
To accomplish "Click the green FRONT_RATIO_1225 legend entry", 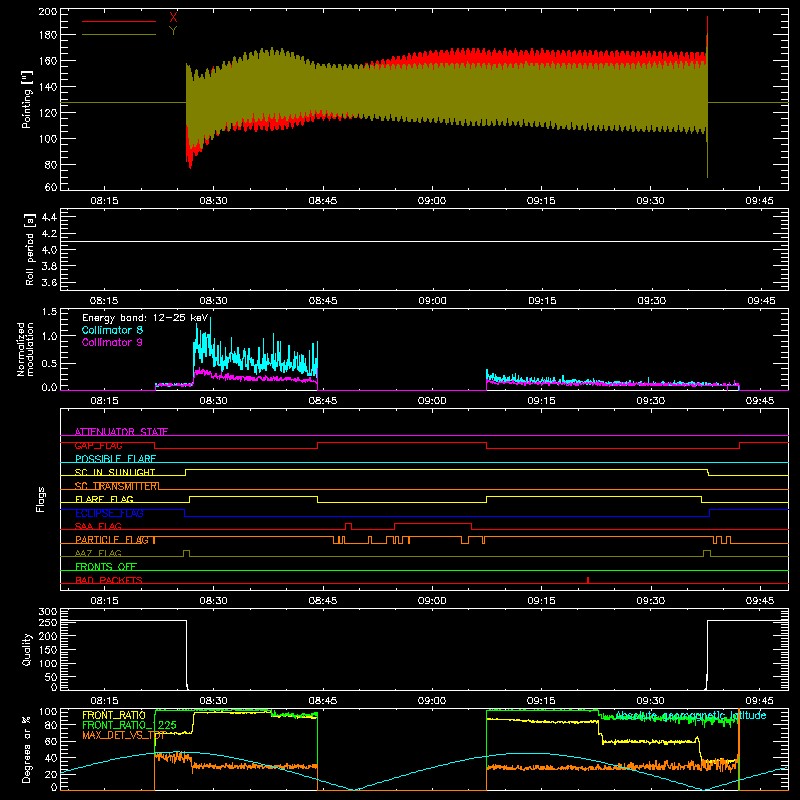I will pyautogui.click(x=129, y=725).
